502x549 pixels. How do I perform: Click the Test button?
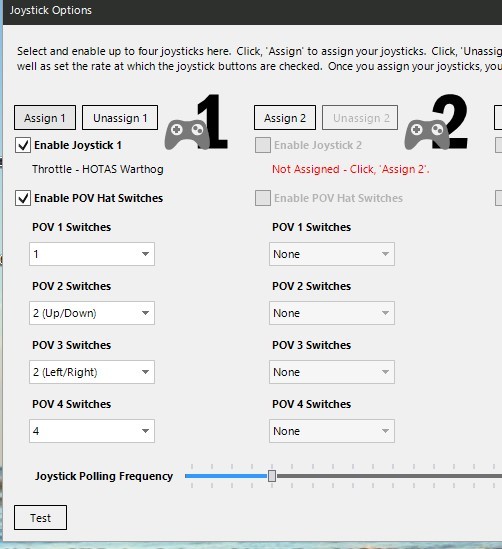pos(41,517)
